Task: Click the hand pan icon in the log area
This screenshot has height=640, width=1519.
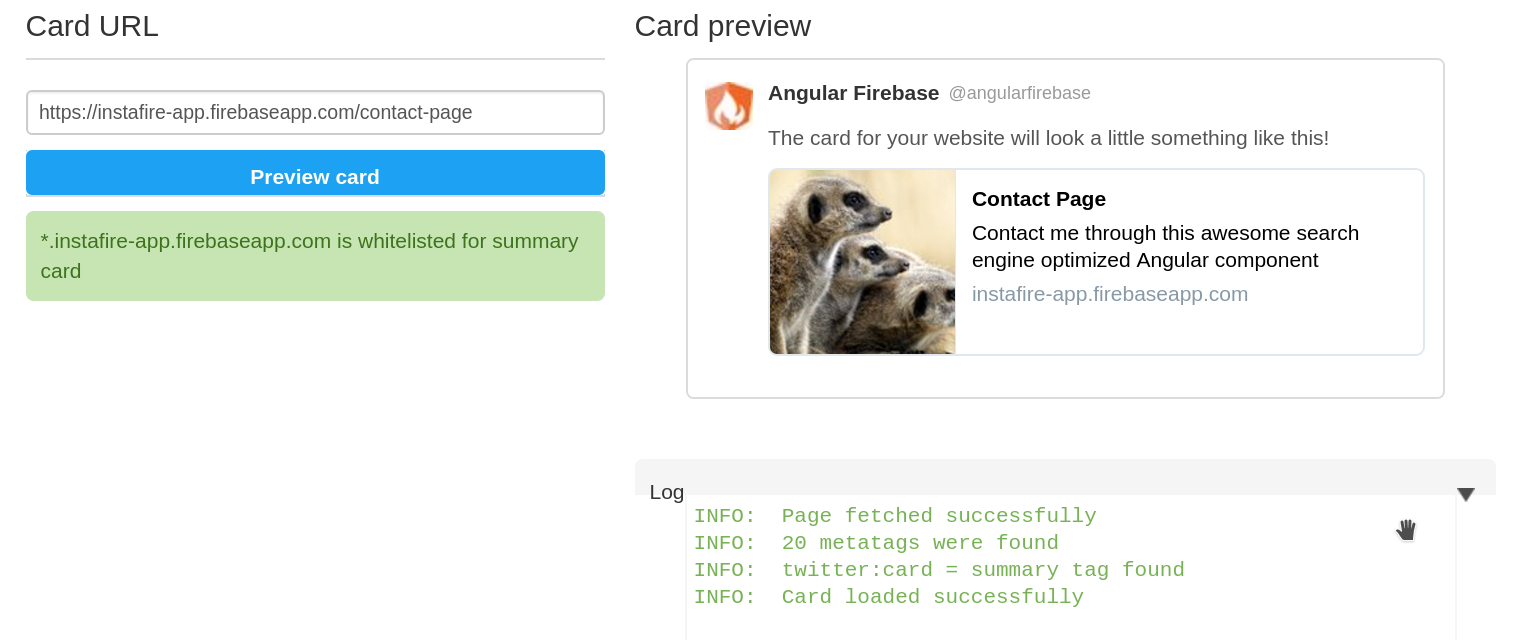Action: click(1406, 529)
